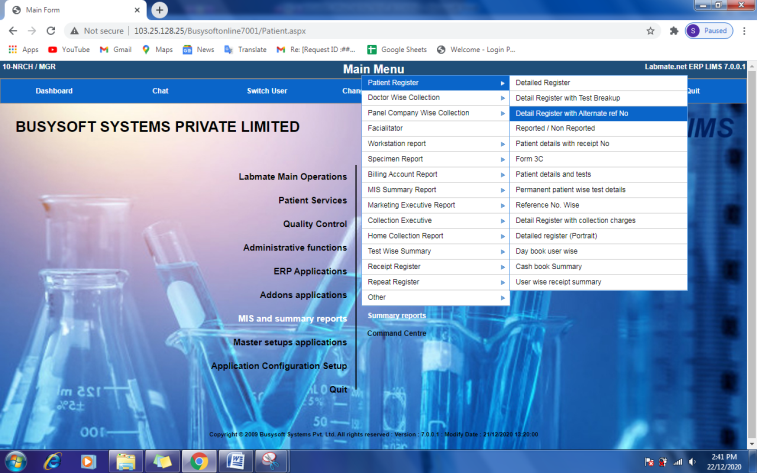This screenshot has width=757, height=473.
Task: Select Facialitator menu entry
Action: point(435,128)
